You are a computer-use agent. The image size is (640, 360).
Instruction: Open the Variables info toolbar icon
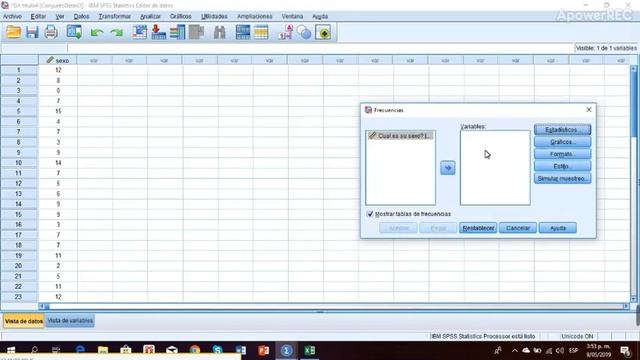click(178, 32)
